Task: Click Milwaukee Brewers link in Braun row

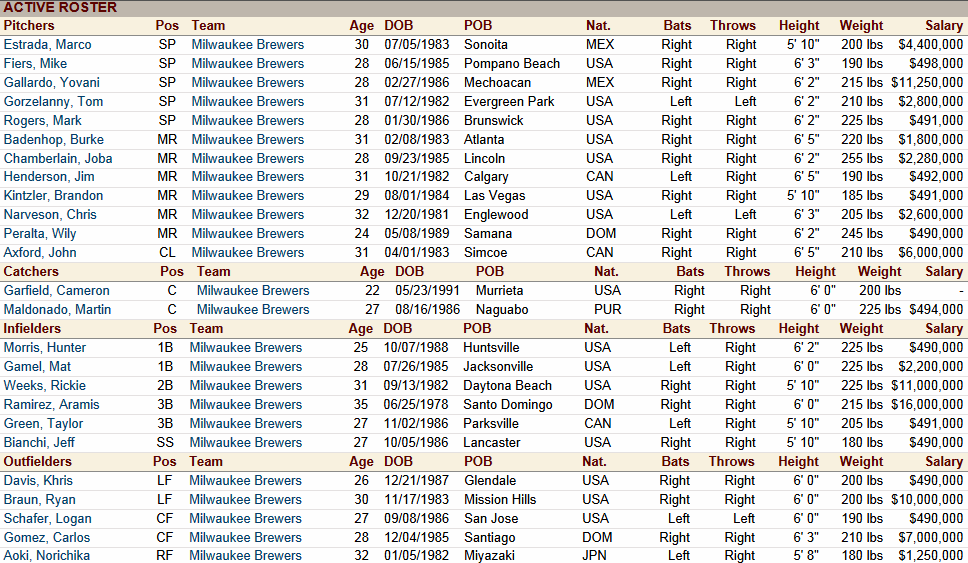Action: coord(246,499)
